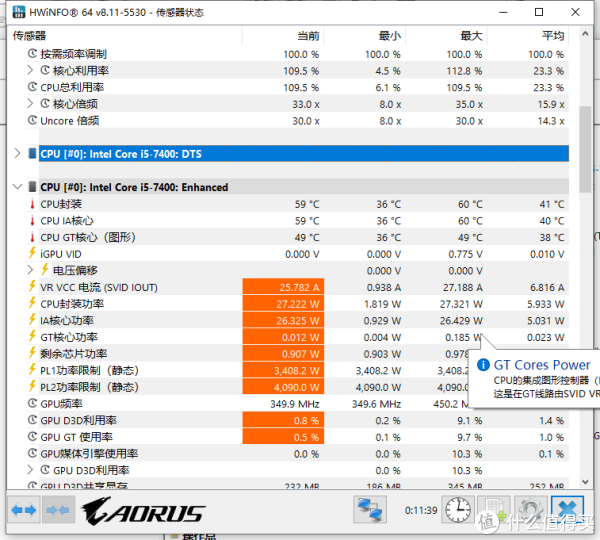600x540 pixels.
Task: Click lightning icon beside VR VCC 电流
Action: (x=33, y=287)
